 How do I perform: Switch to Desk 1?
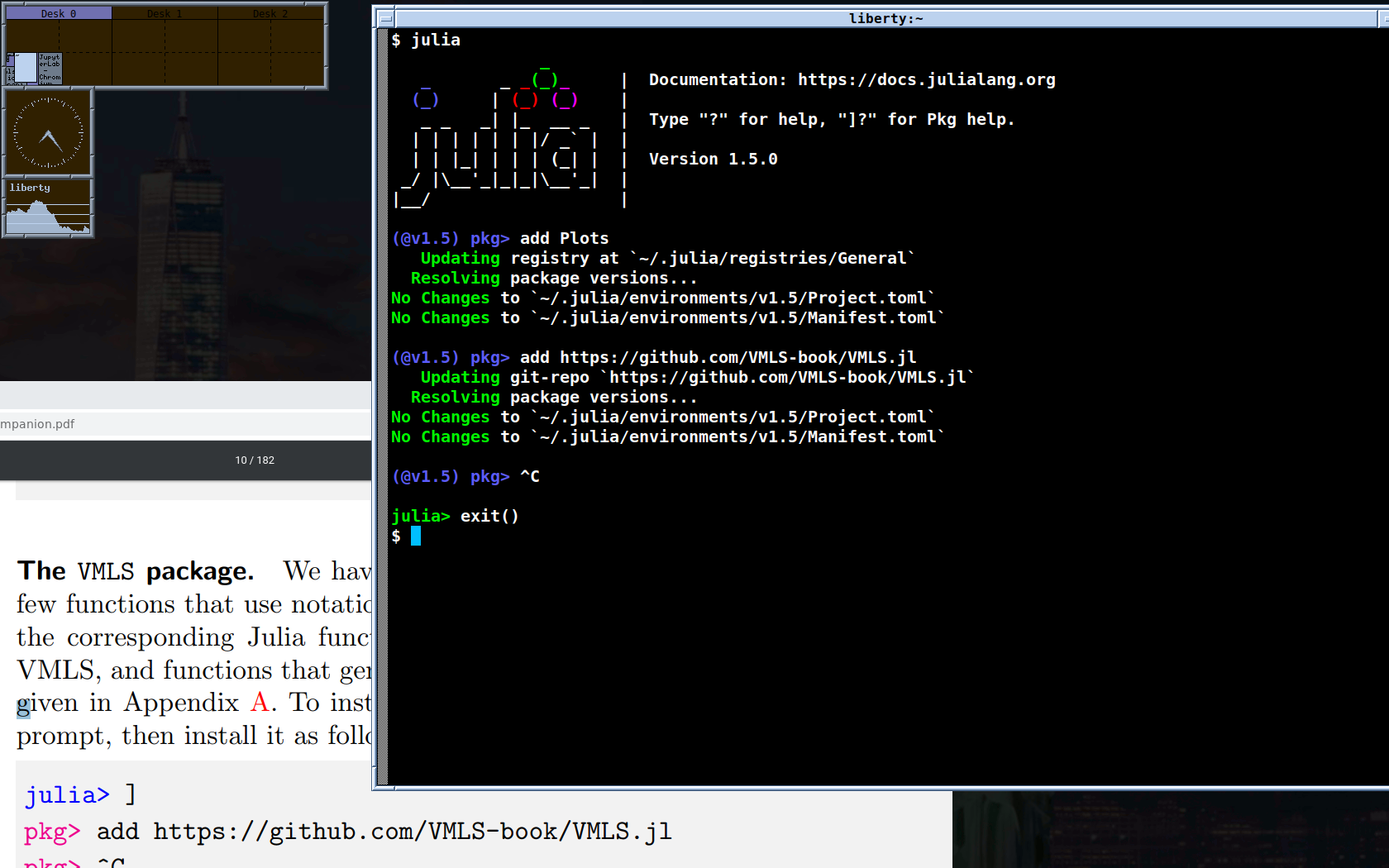pyautogui.click(x=164, y=13)
